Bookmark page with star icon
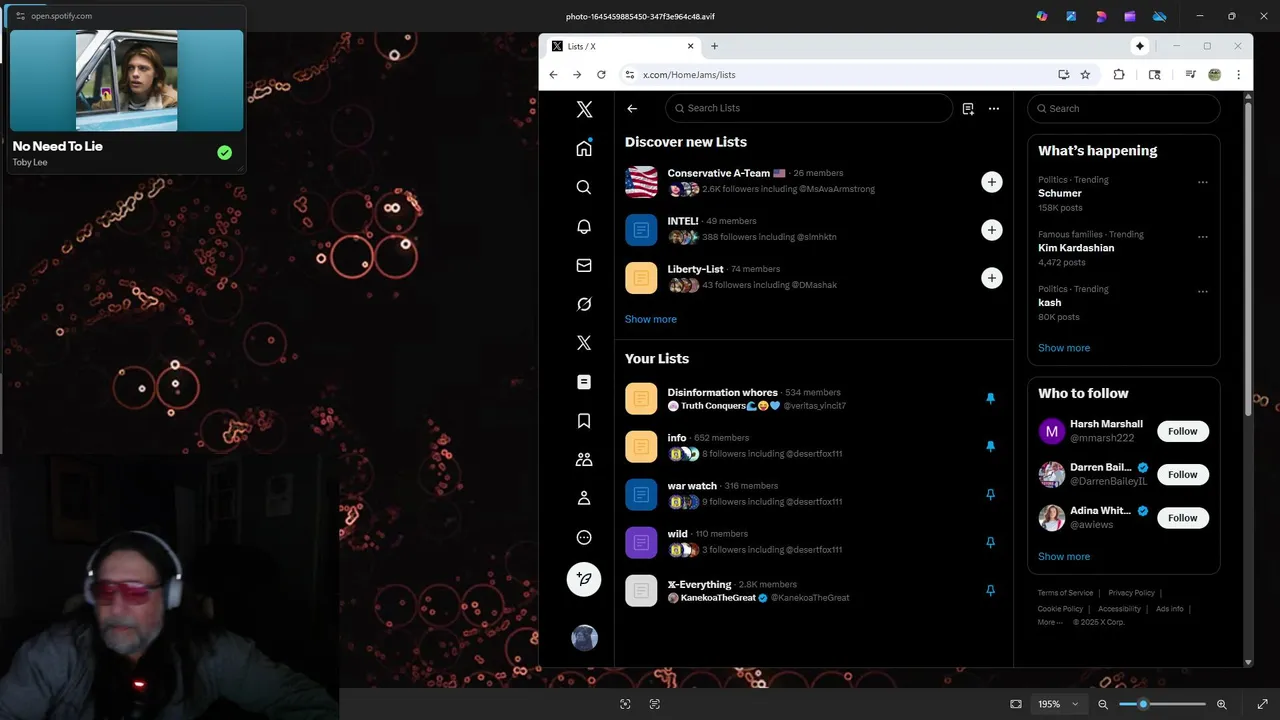 [x=1085, y=75]
